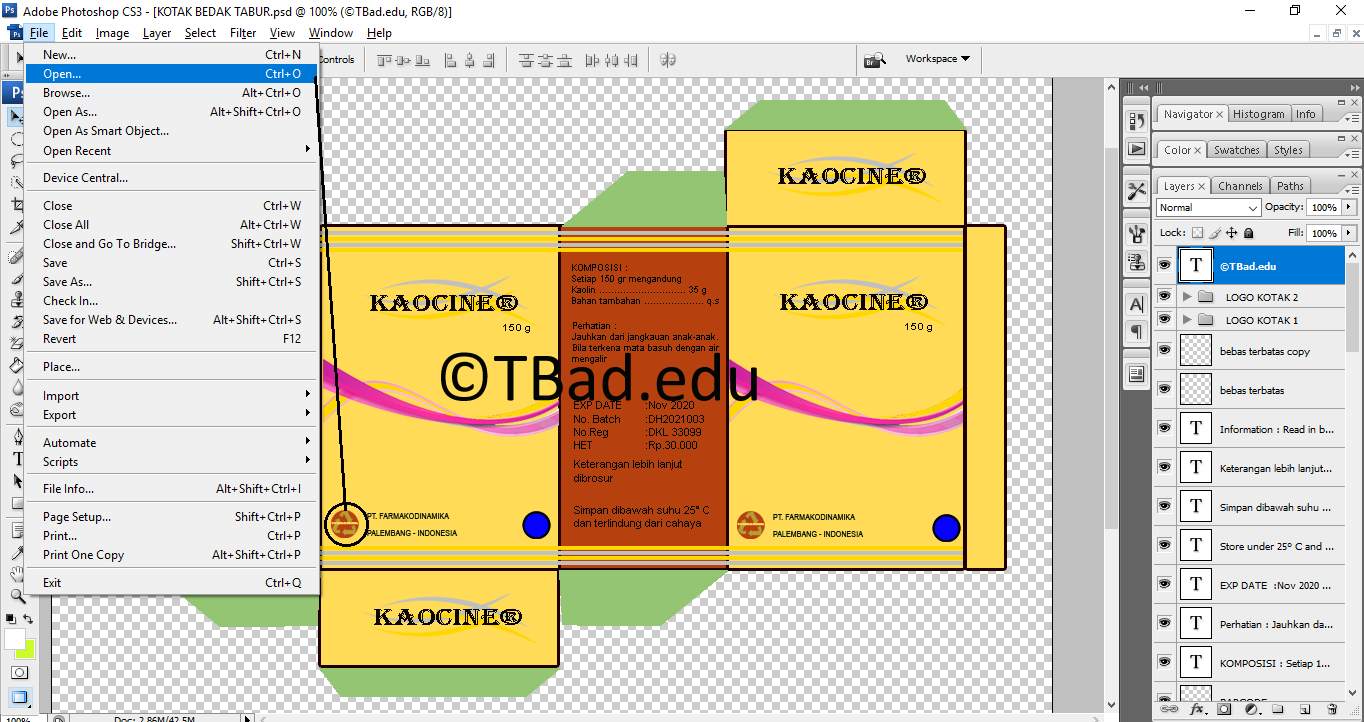
Task: Open the blend mode dropdown showing Normal
Action: click(x=1207, y=207)
